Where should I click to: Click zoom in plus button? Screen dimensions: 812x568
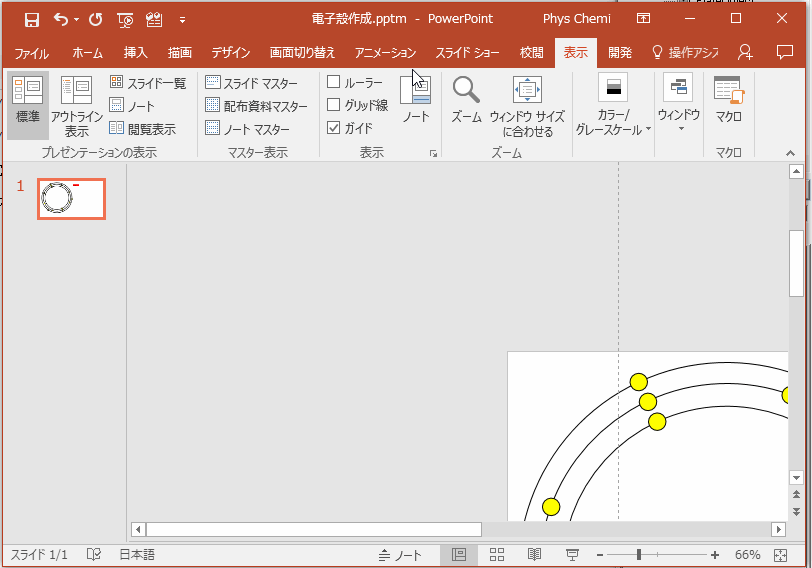tap(715, 555)
